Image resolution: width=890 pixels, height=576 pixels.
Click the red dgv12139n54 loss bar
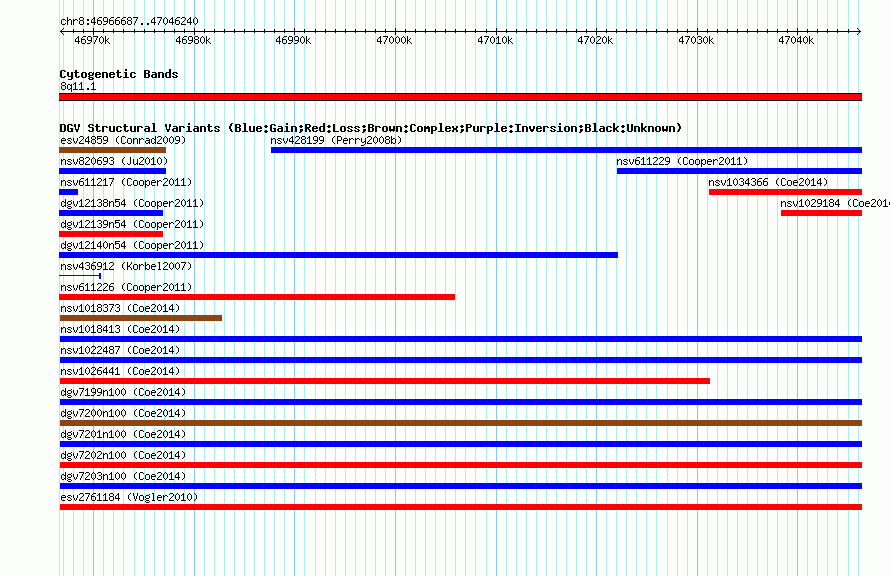point(111,234)
